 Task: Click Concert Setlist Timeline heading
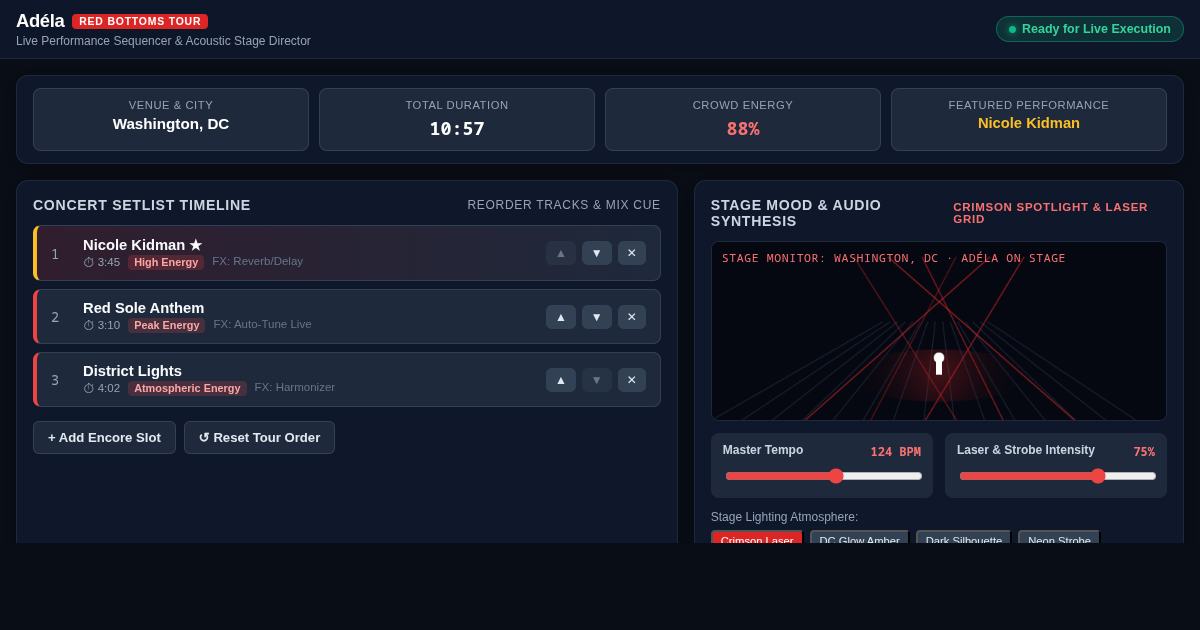tap(142, 205)
